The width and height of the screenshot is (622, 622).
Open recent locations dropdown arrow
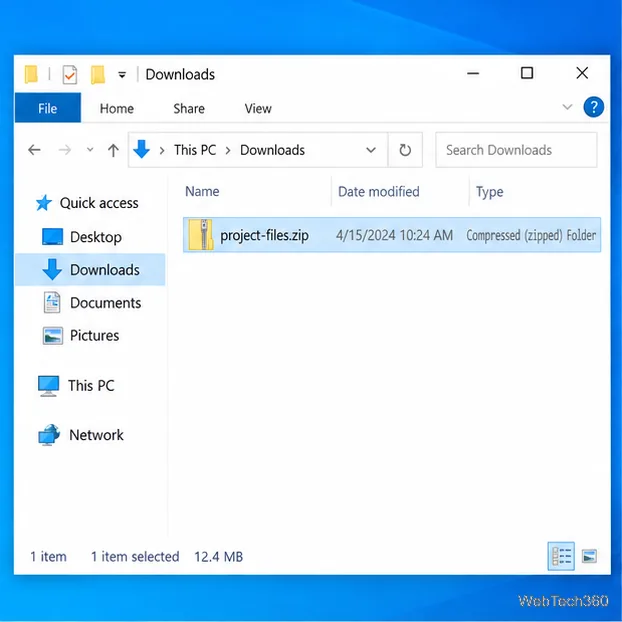pos(90,150)
